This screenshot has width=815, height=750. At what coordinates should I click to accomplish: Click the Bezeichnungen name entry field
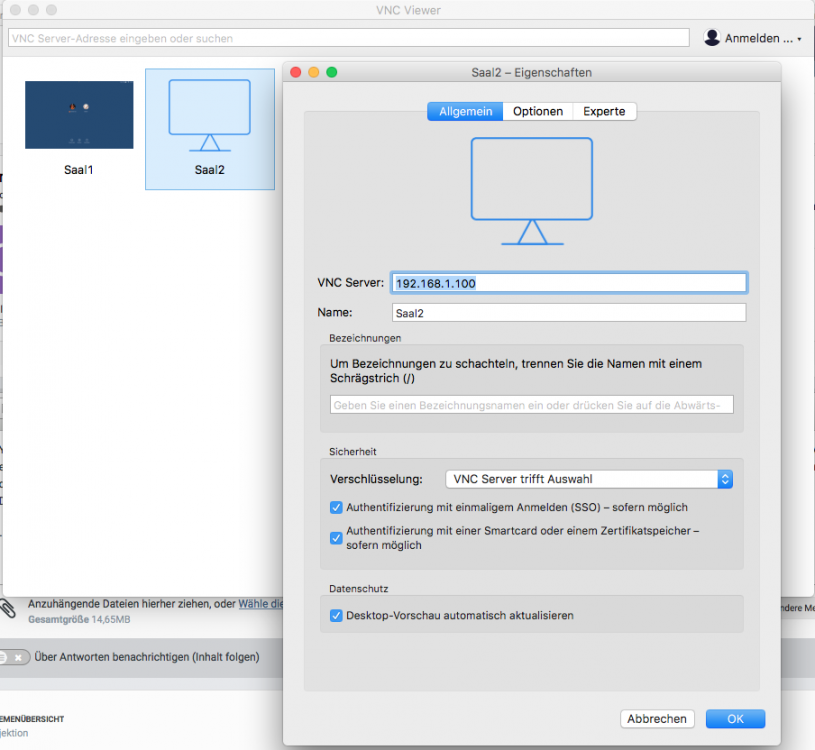pyautogui.click(x=531, y=405)
